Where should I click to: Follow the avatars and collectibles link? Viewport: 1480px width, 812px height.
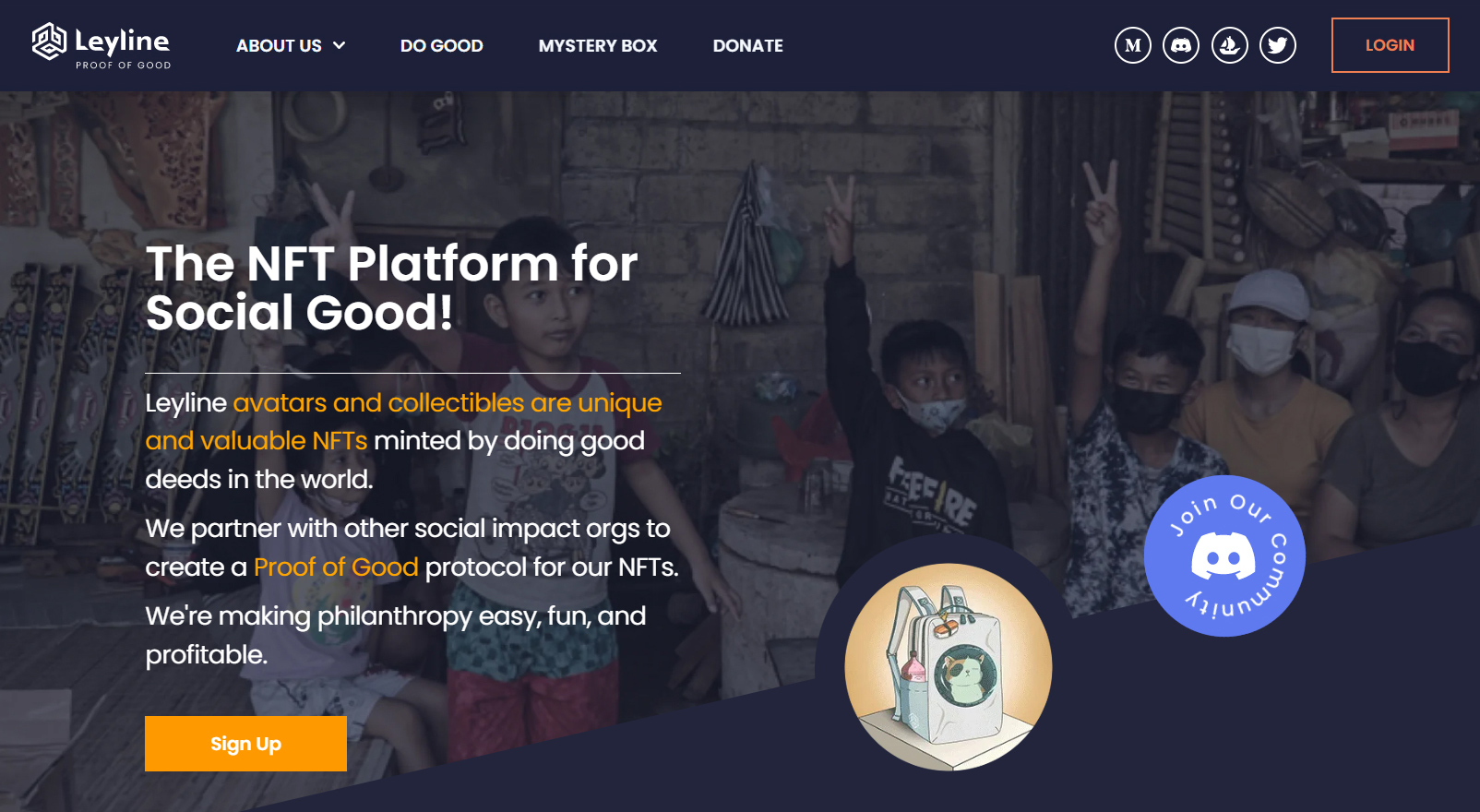[403, 422]
